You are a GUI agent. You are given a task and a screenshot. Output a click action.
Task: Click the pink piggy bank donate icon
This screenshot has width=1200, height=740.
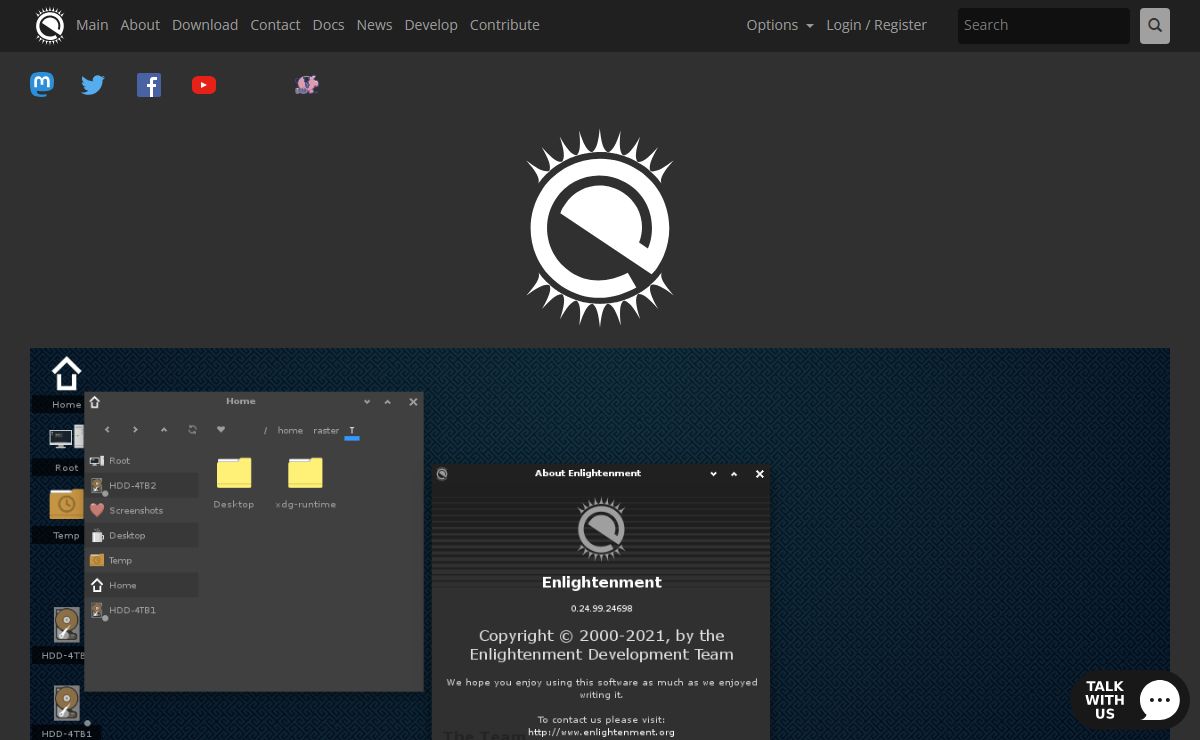click(307, 85)
